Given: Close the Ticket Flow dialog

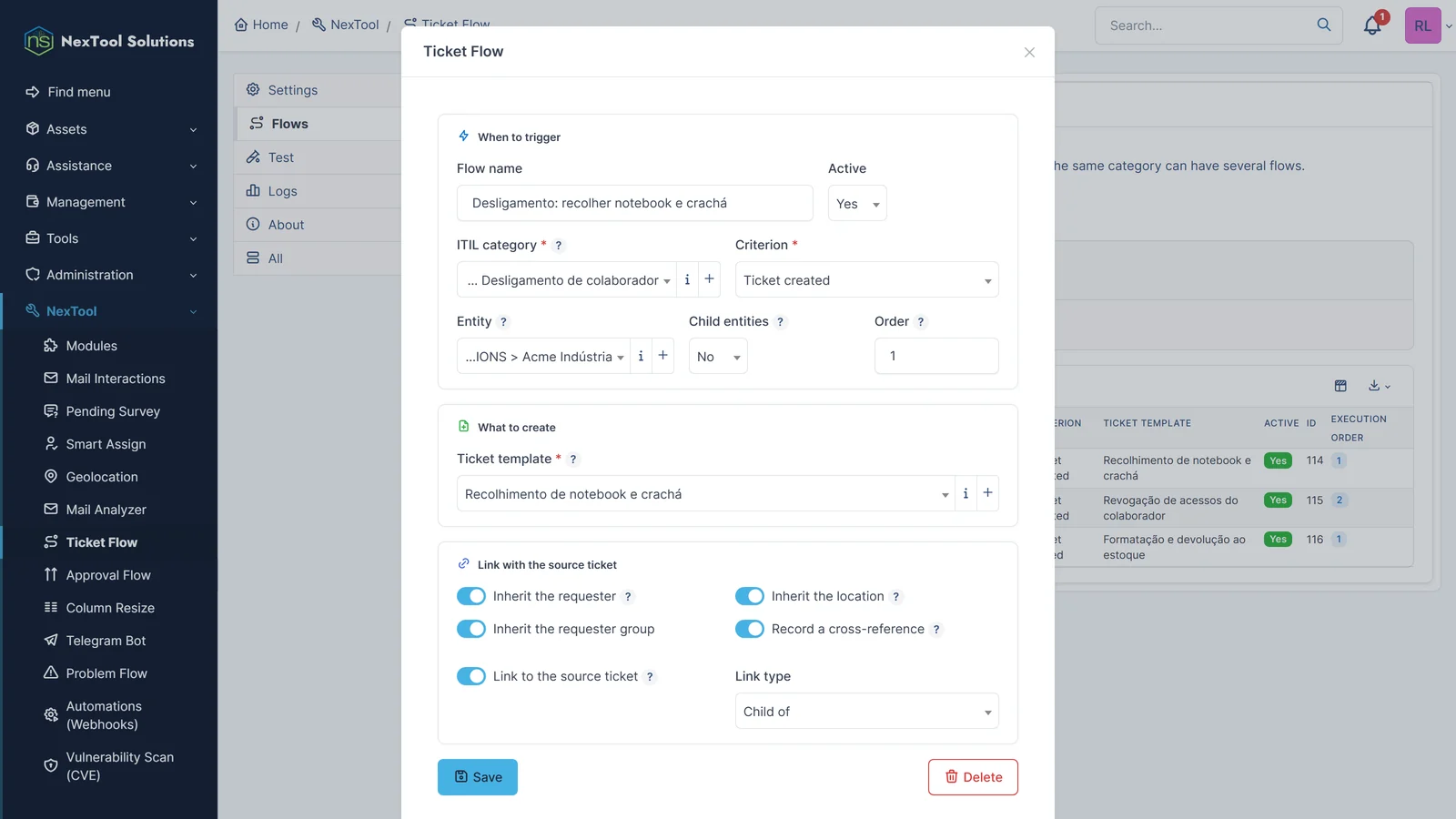Looking at the screenshot, I should click(x=1029, y=53).
